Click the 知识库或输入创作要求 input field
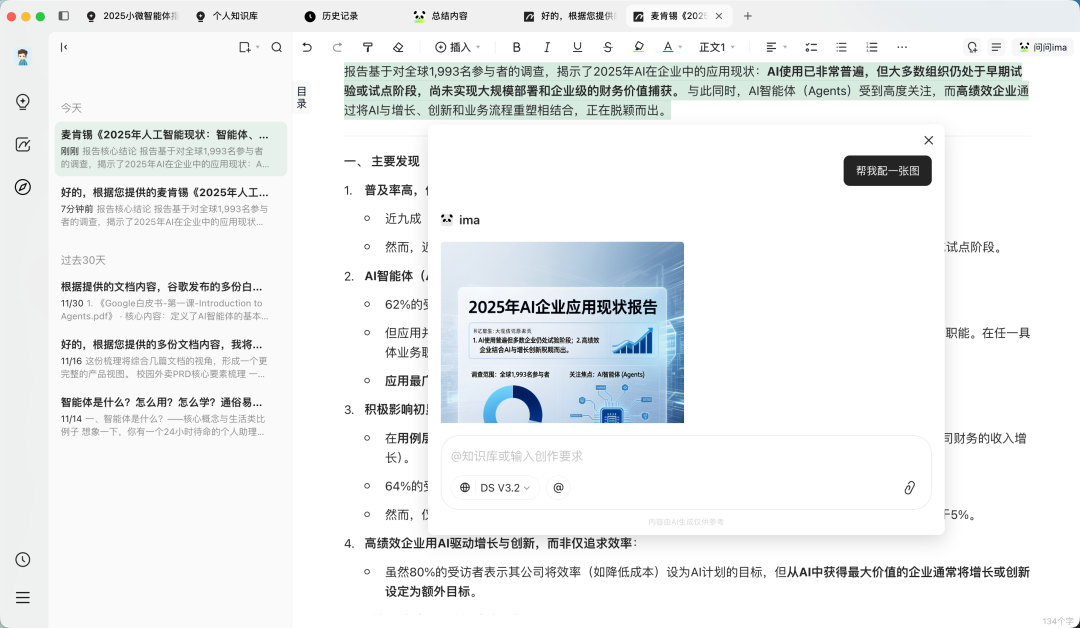This screenshot has height=628, width=1080. point(600,456)
